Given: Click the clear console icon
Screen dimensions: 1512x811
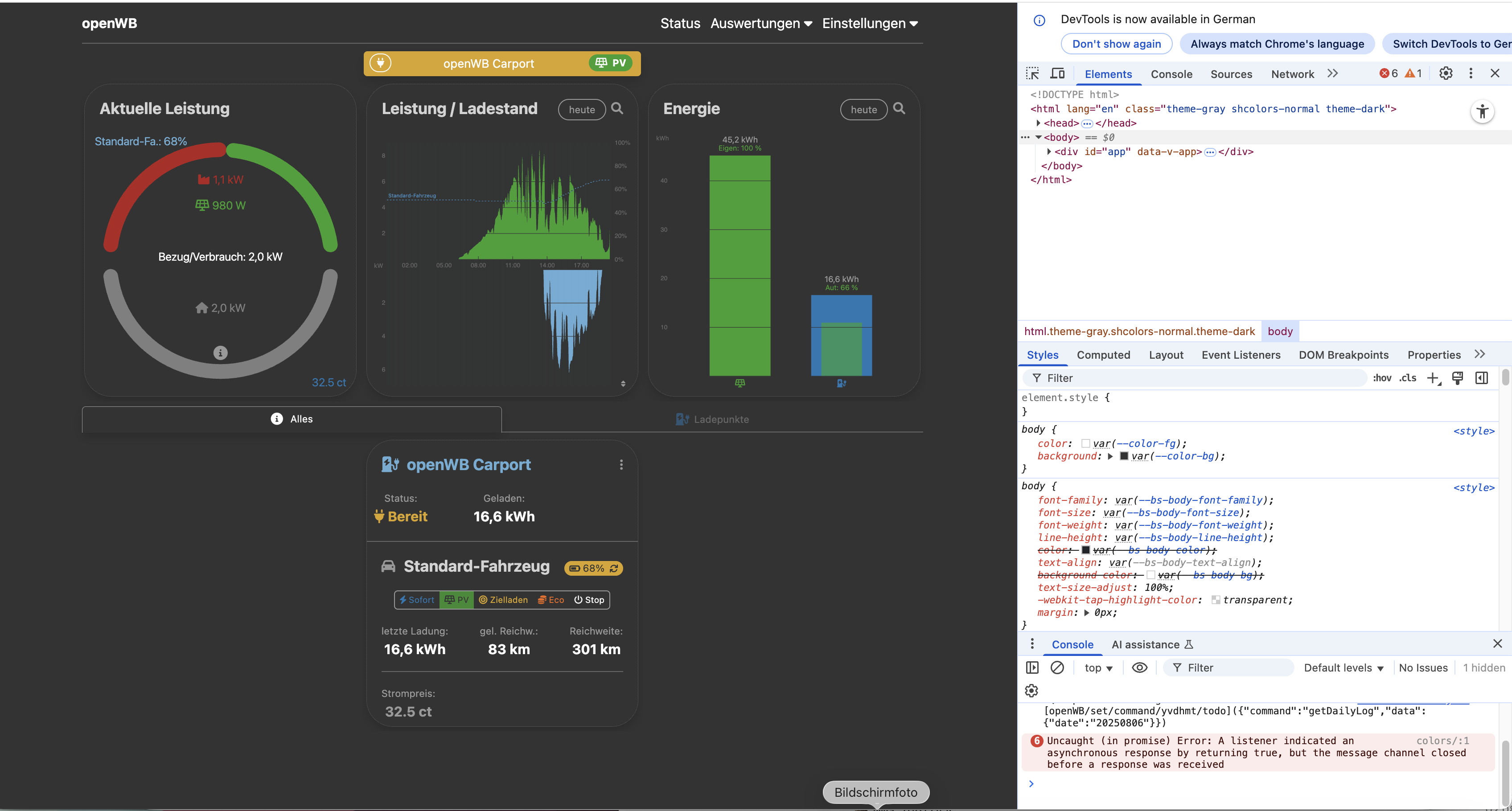Looking at the screenshot, I should [x=1057, y=668].
